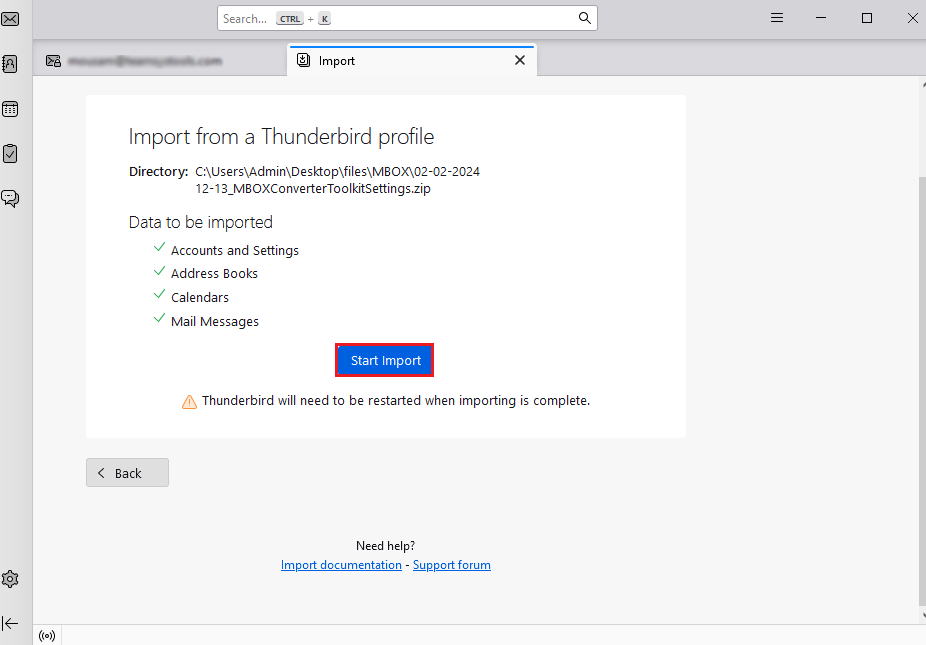Open the Mail space icon in sidebar
Image resolution: width=926 pixels, height=645 pixels.
10,19
